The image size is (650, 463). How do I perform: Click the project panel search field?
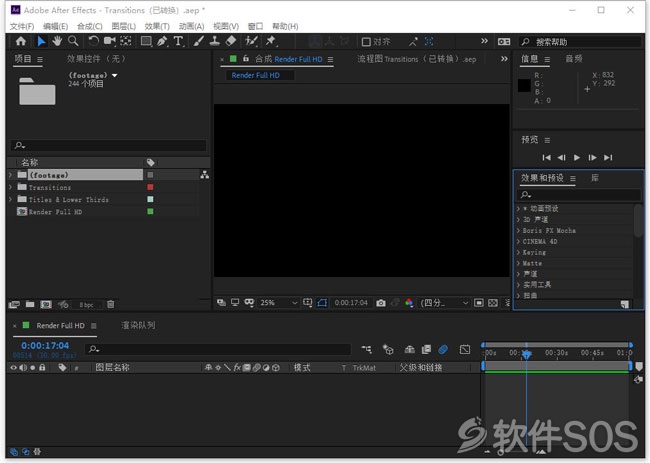[109, 145]
